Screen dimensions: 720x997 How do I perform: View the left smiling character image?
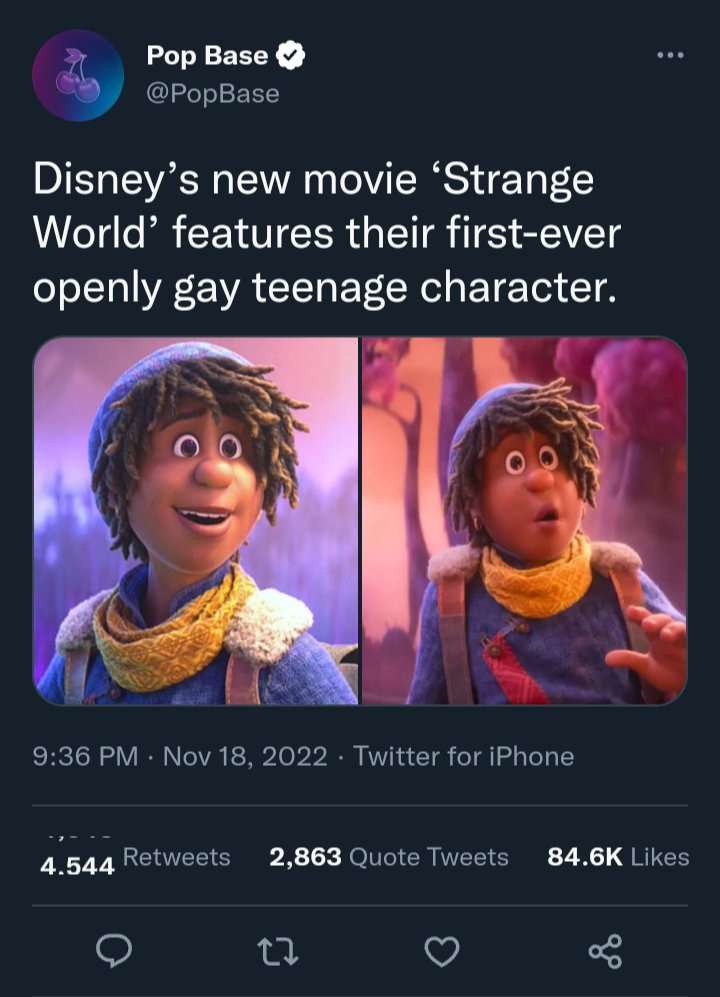(195, 521)
